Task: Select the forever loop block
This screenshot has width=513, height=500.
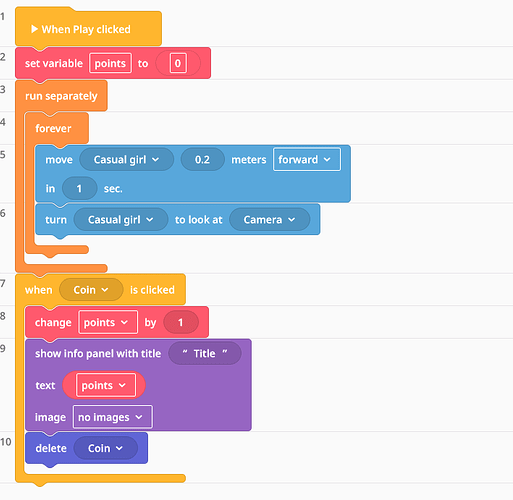Action: (x=53, y=128)
